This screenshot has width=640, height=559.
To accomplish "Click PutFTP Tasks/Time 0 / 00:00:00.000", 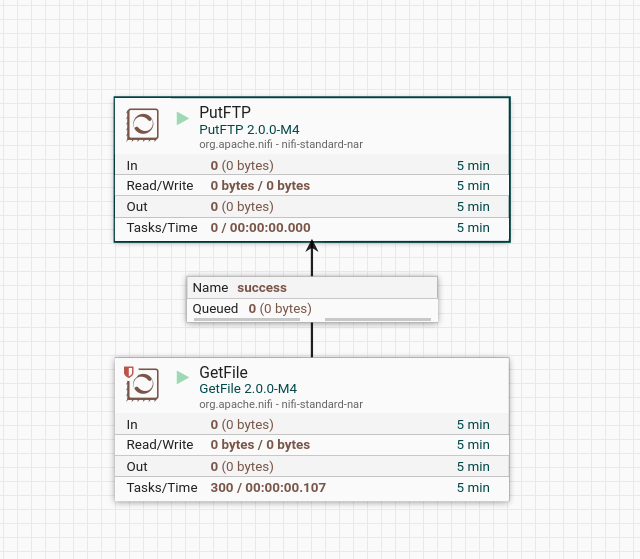I will pyautogui.click(x=260, y=228).
